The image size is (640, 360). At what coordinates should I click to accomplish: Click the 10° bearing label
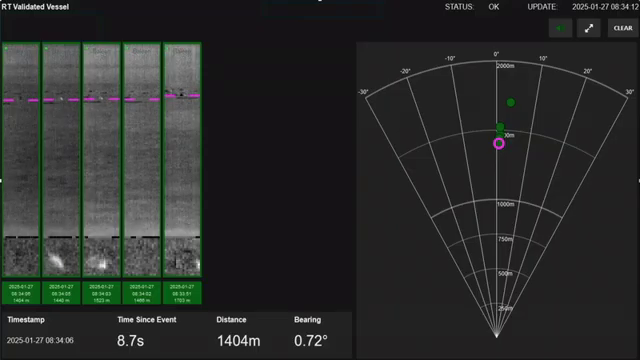pyautogui.click(x=543, y=59)
